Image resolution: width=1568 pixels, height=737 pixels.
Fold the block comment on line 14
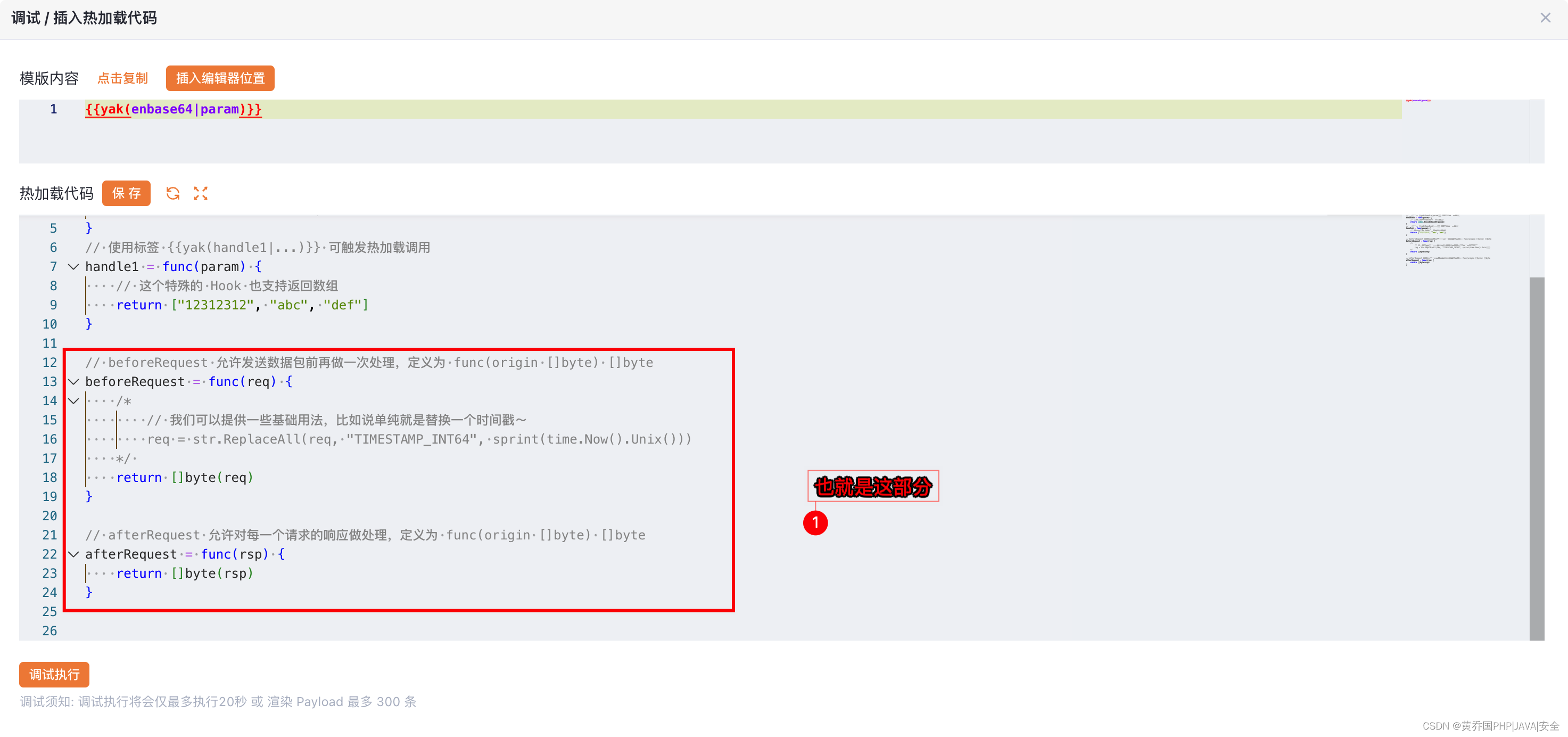coord(73,401)
